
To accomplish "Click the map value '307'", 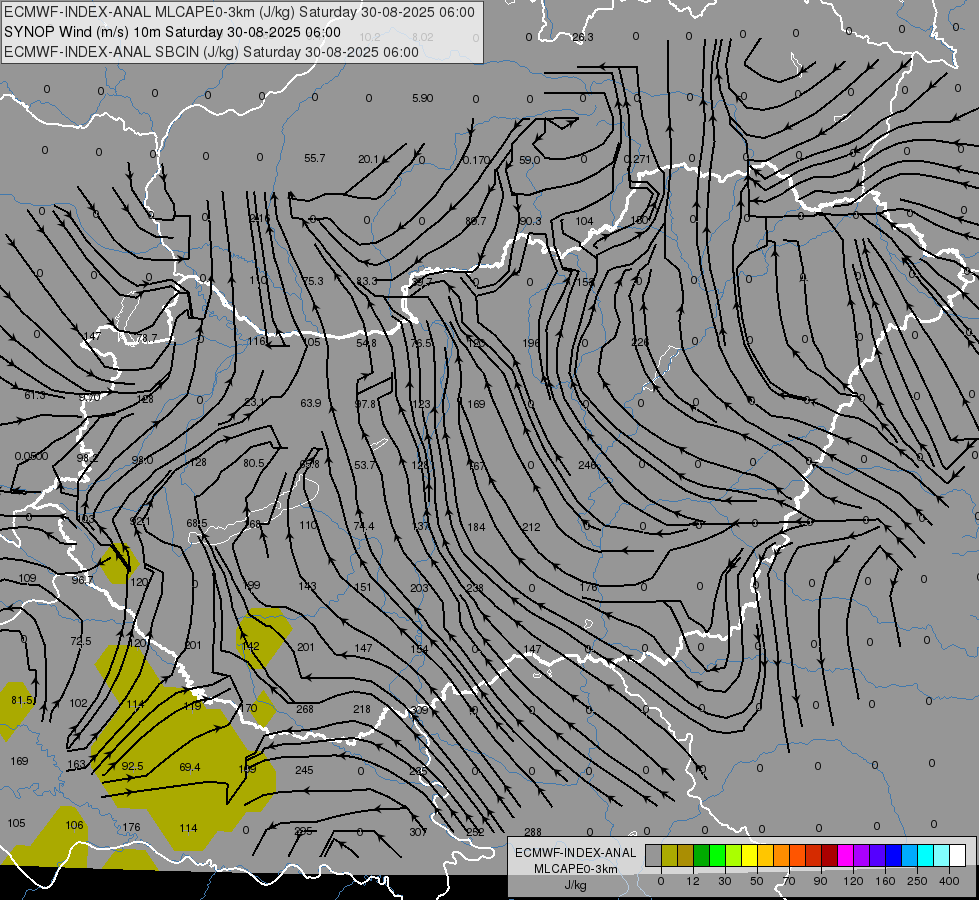I will pos(418,832).
